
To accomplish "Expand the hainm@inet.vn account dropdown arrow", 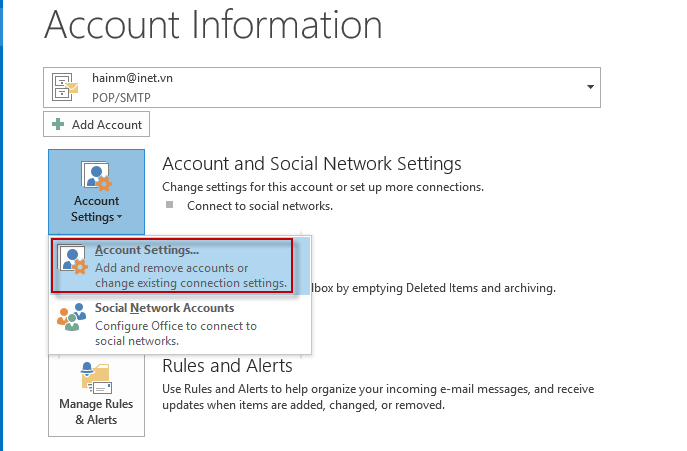I will [590, 87].
